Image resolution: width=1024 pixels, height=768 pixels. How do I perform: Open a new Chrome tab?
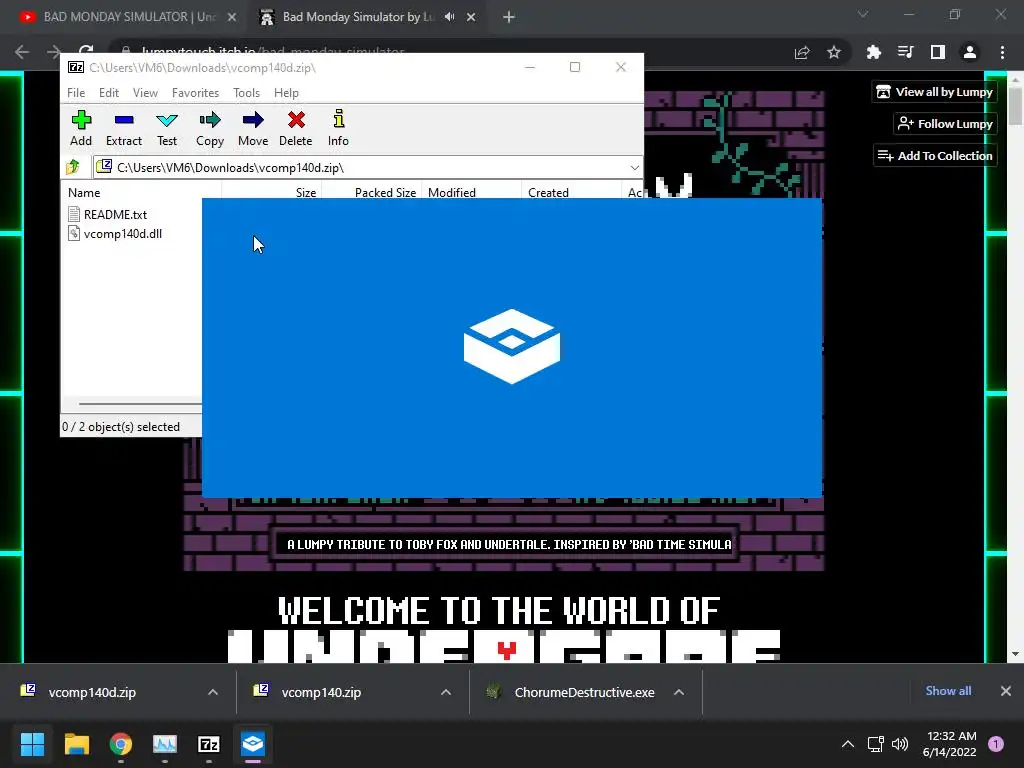(x=509, y=18)
